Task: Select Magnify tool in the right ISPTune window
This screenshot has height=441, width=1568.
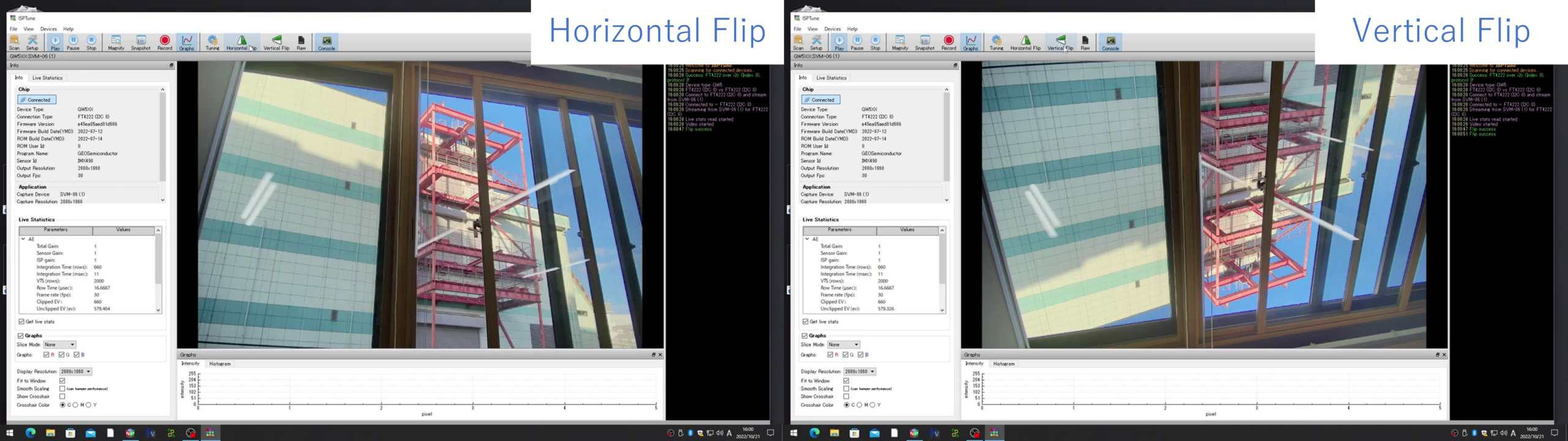Action: coord(900,42)
